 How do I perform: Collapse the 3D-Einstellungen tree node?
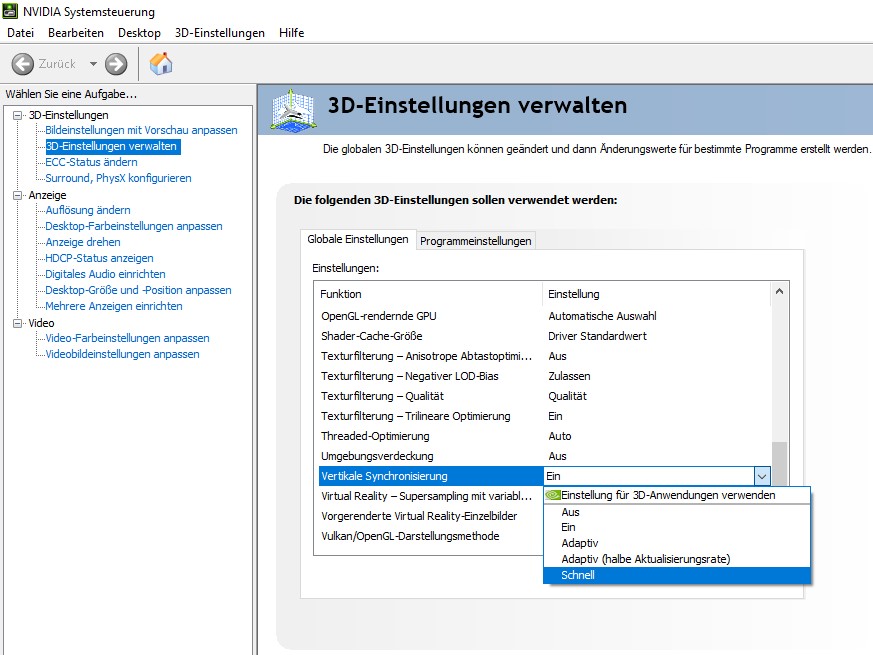coord(18,115)
